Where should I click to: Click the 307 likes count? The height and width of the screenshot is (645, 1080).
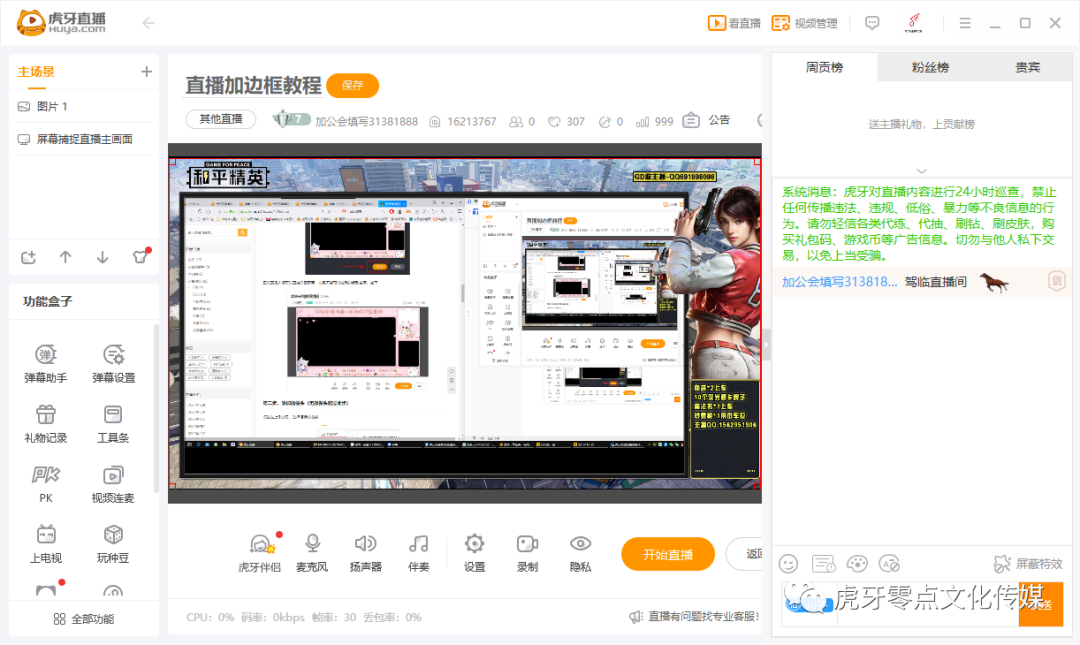(566, 121)
